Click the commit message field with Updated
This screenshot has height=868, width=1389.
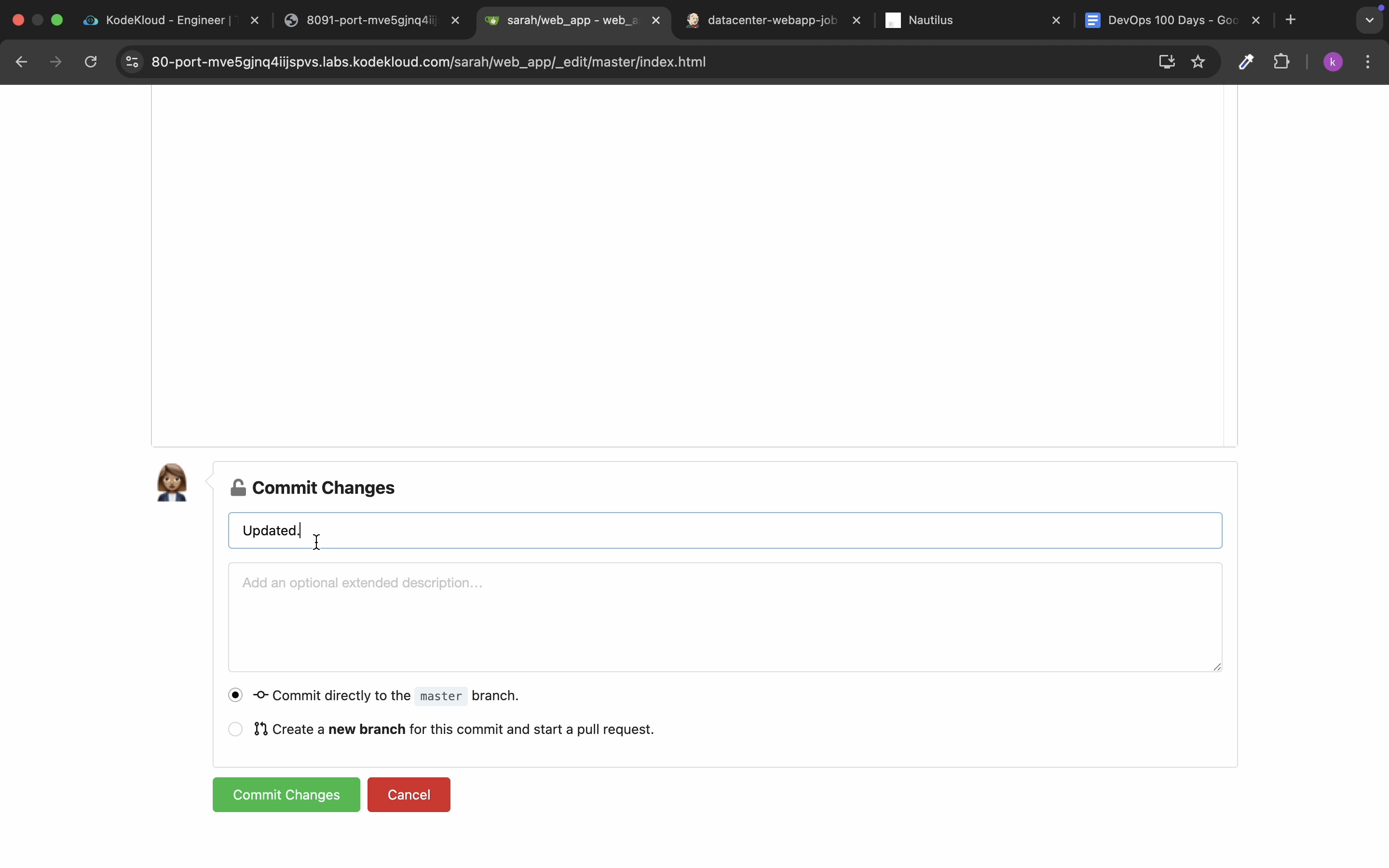click(724, 530)
